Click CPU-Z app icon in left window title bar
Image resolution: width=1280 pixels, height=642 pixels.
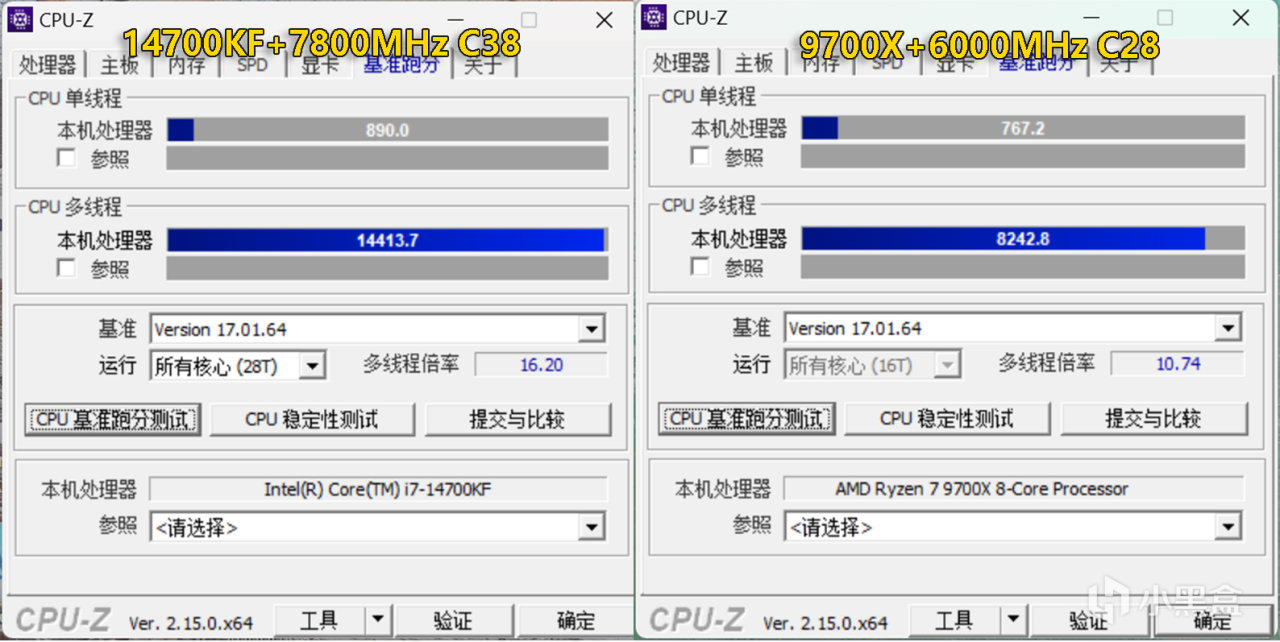(19, 19)
